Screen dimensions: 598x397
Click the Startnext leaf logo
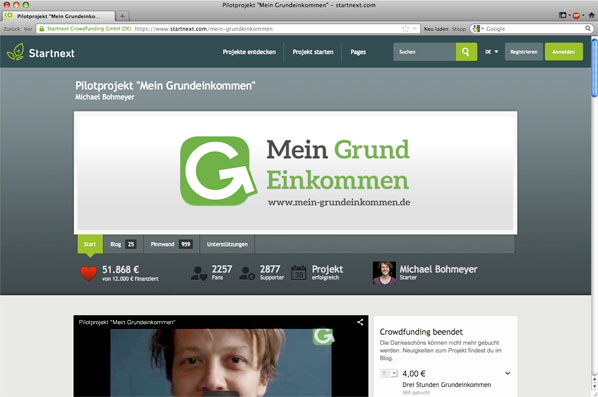coord(15,52)
